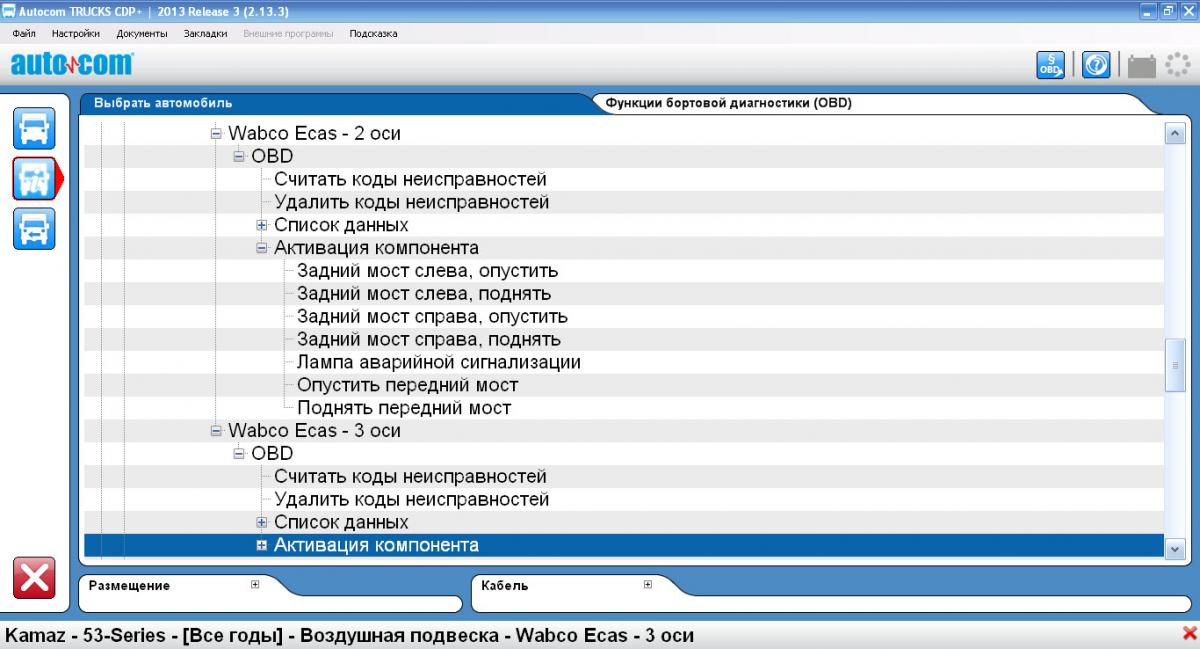This screenshot has width=1200, height=649.
Task: Open the Внешние программы menu
Action: coord(288,33)
